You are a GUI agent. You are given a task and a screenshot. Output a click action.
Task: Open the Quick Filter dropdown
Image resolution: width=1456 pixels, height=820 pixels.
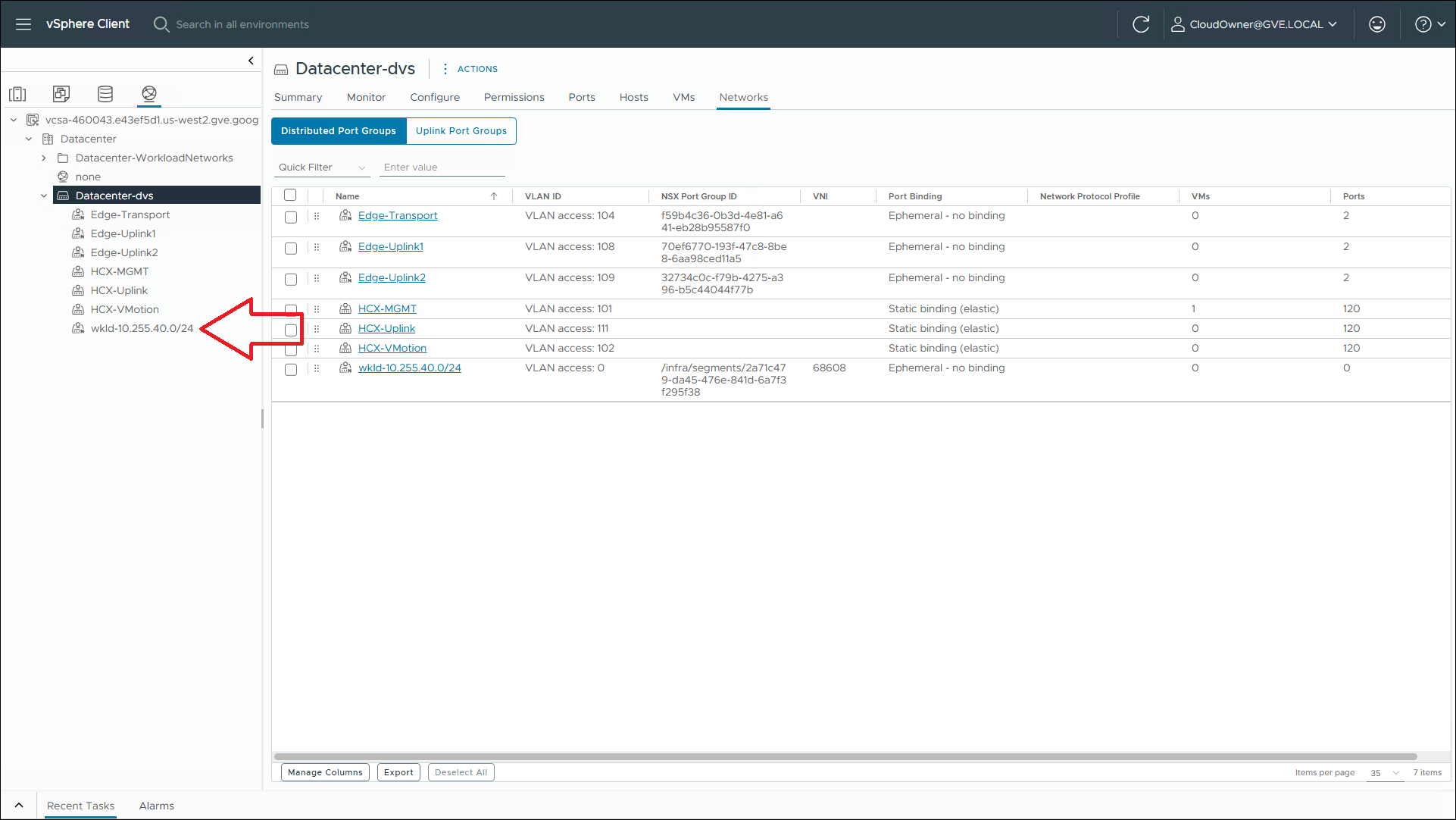coord(321,167)
